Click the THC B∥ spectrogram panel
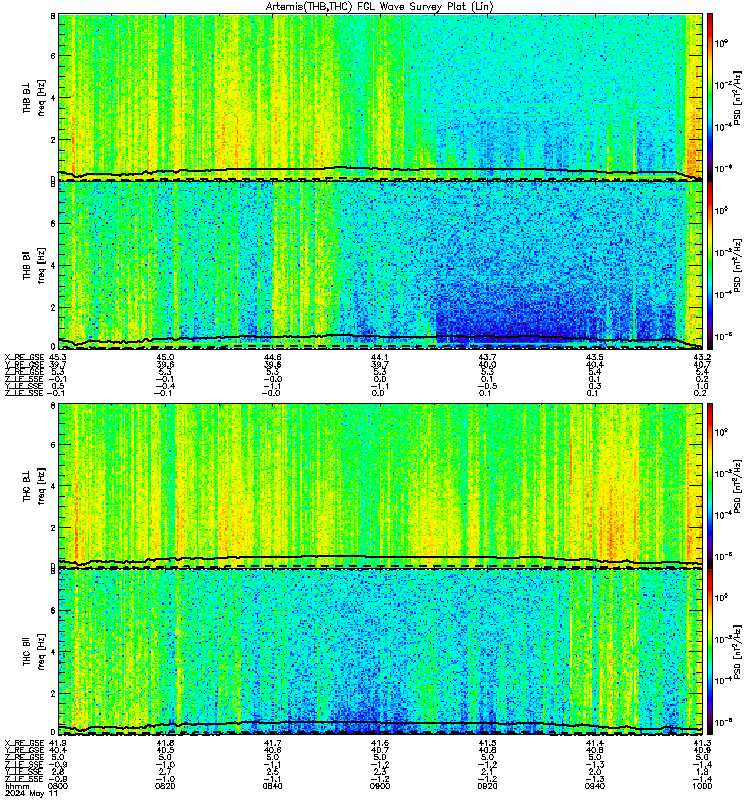 click(x=381, y=652)
